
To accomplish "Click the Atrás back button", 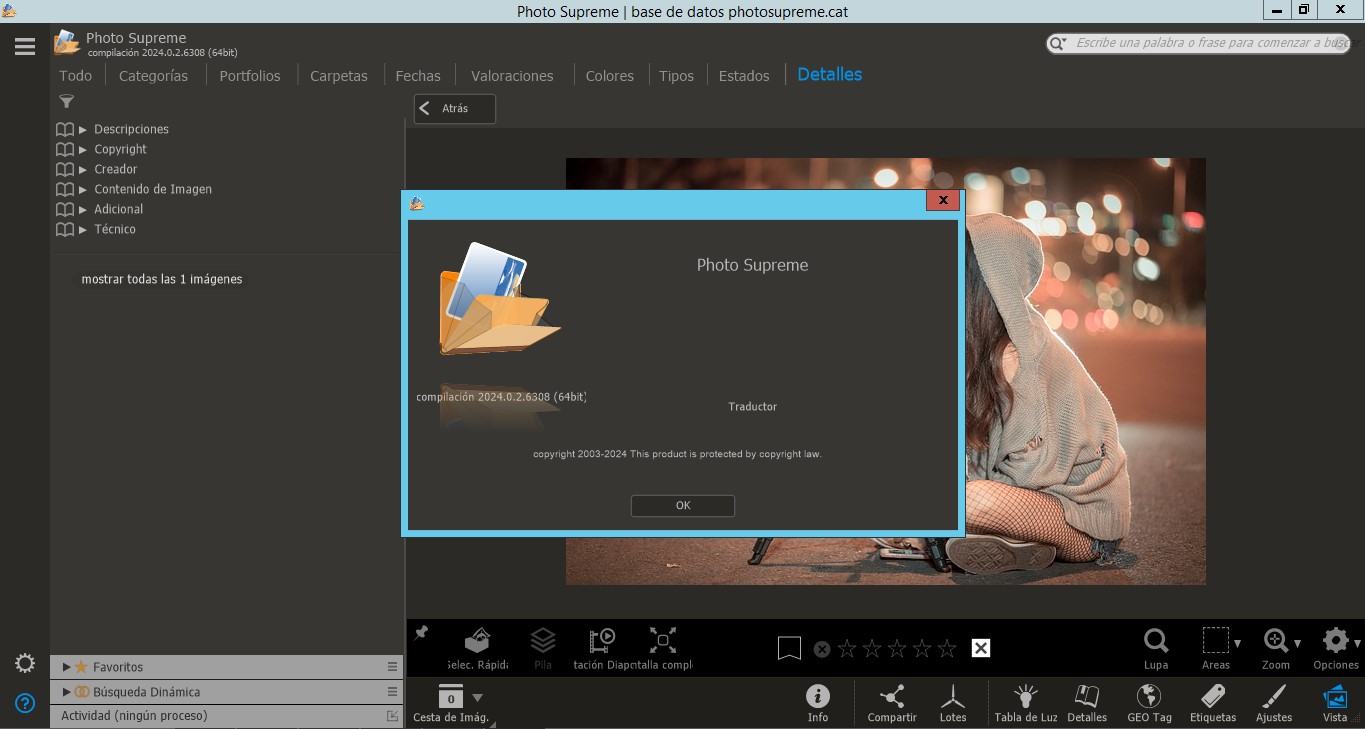I will (455, 109).
